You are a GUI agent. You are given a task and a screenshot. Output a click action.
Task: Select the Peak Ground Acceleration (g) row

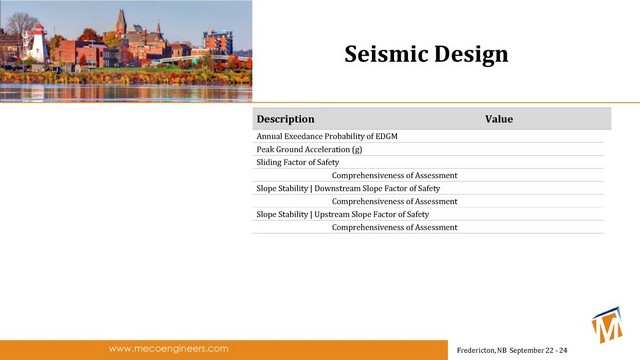(x=428, y=149)
